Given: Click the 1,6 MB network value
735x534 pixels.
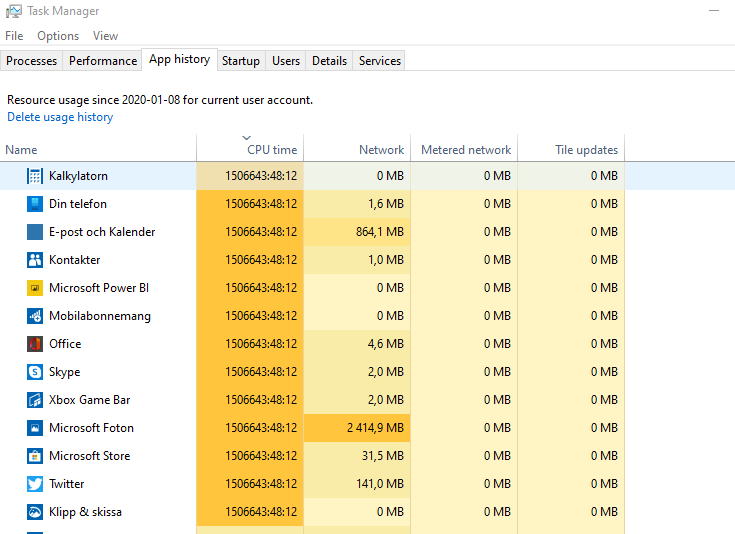Looking at the screenshot, I should pyautogui.click(x=386, y=204).
